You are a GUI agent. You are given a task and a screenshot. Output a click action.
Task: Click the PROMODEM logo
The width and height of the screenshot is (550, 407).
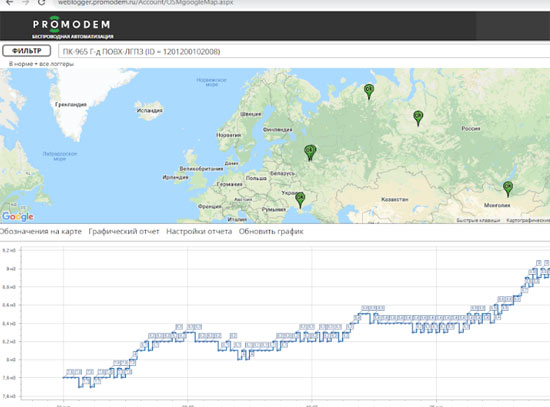72,24
